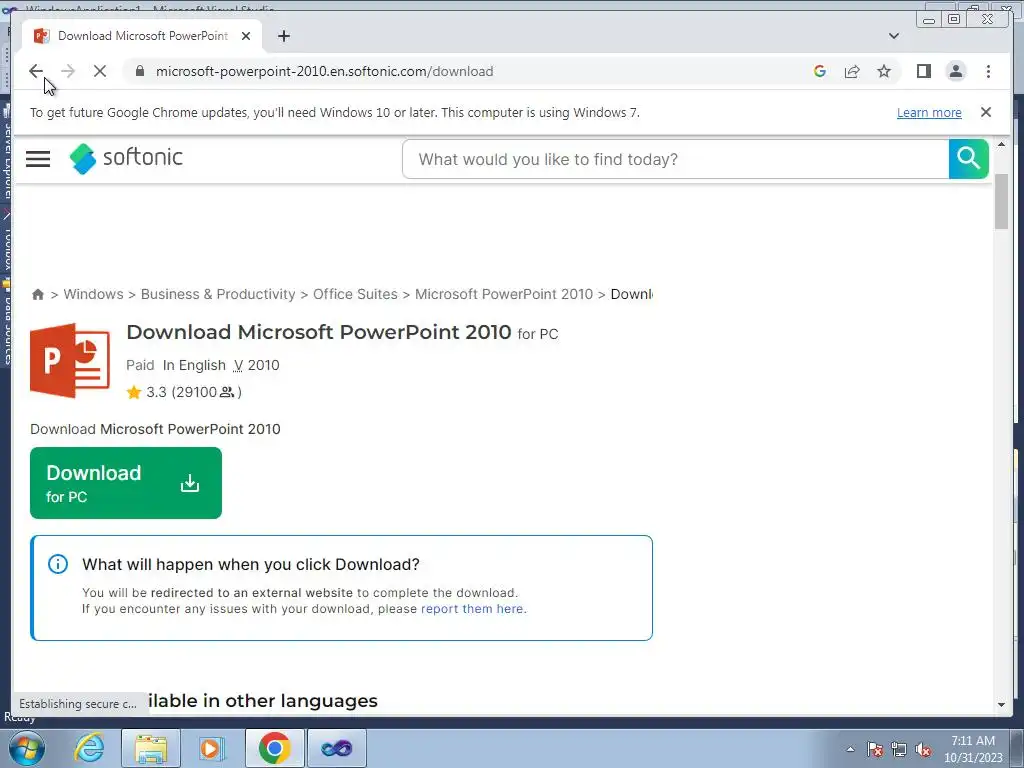Dismiss the Chrome update notice bar

coord(985,112)
